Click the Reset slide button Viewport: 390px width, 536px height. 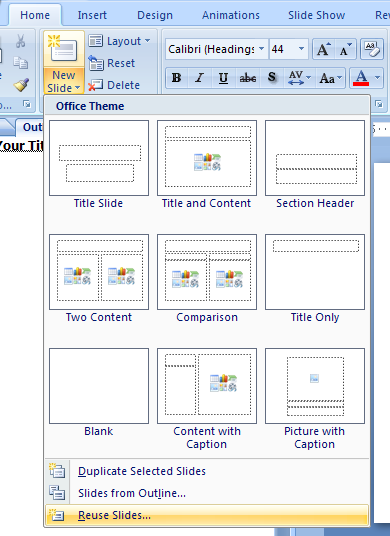[111, 63]
